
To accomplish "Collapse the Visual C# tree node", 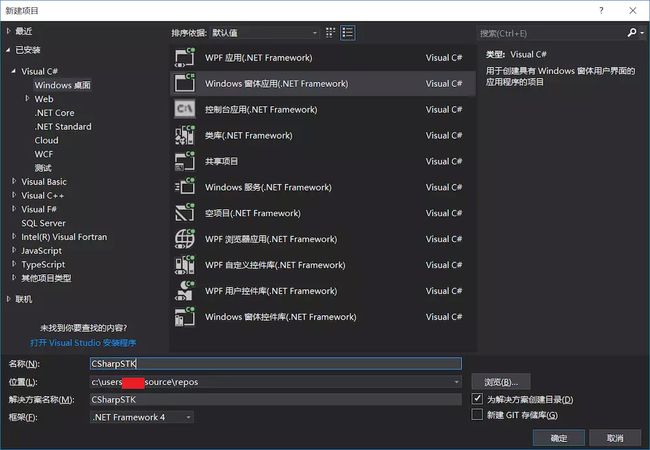I will tap(14, 71).
